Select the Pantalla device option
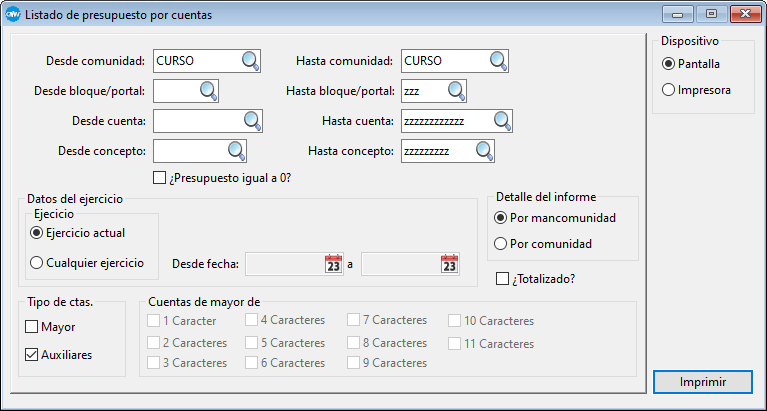This screenshot has height=411, width=767. (668, 64)
